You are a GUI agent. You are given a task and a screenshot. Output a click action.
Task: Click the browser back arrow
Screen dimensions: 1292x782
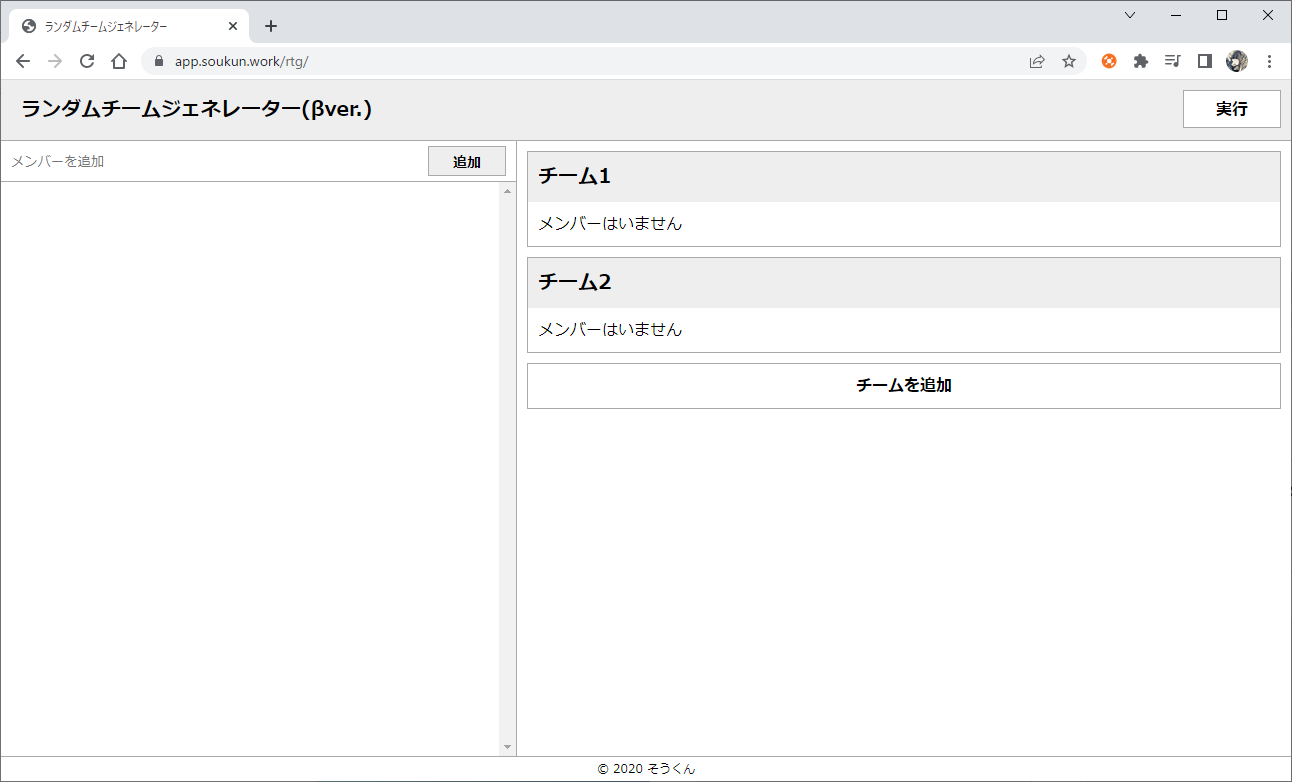click(23, 61)
